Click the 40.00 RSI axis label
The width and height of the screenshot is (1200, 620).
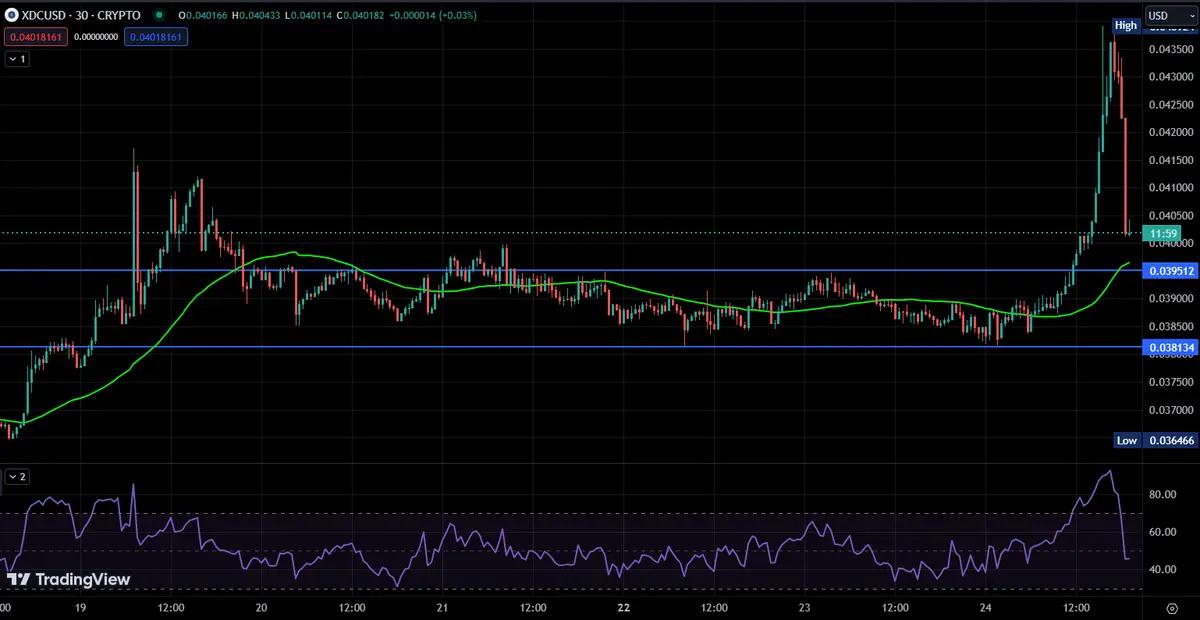(x=1162, y=570)
